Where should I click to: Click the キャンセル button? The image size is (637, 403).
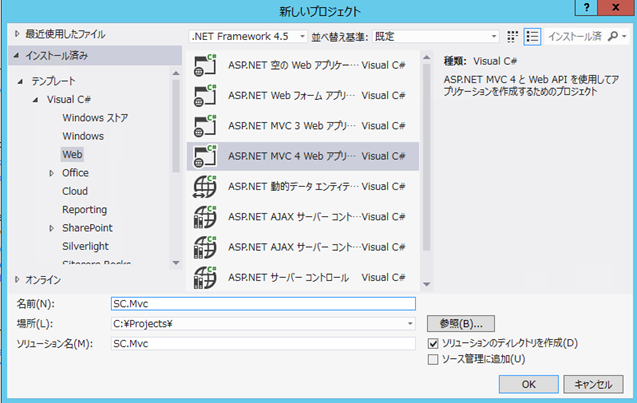tap(593, 384)
